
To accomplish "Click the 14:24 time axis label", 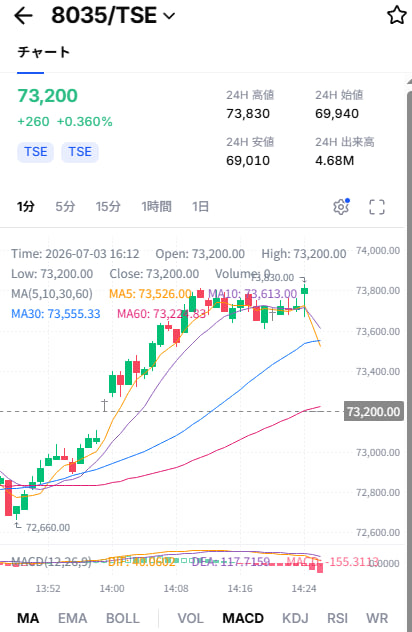I will coord(304,588).
